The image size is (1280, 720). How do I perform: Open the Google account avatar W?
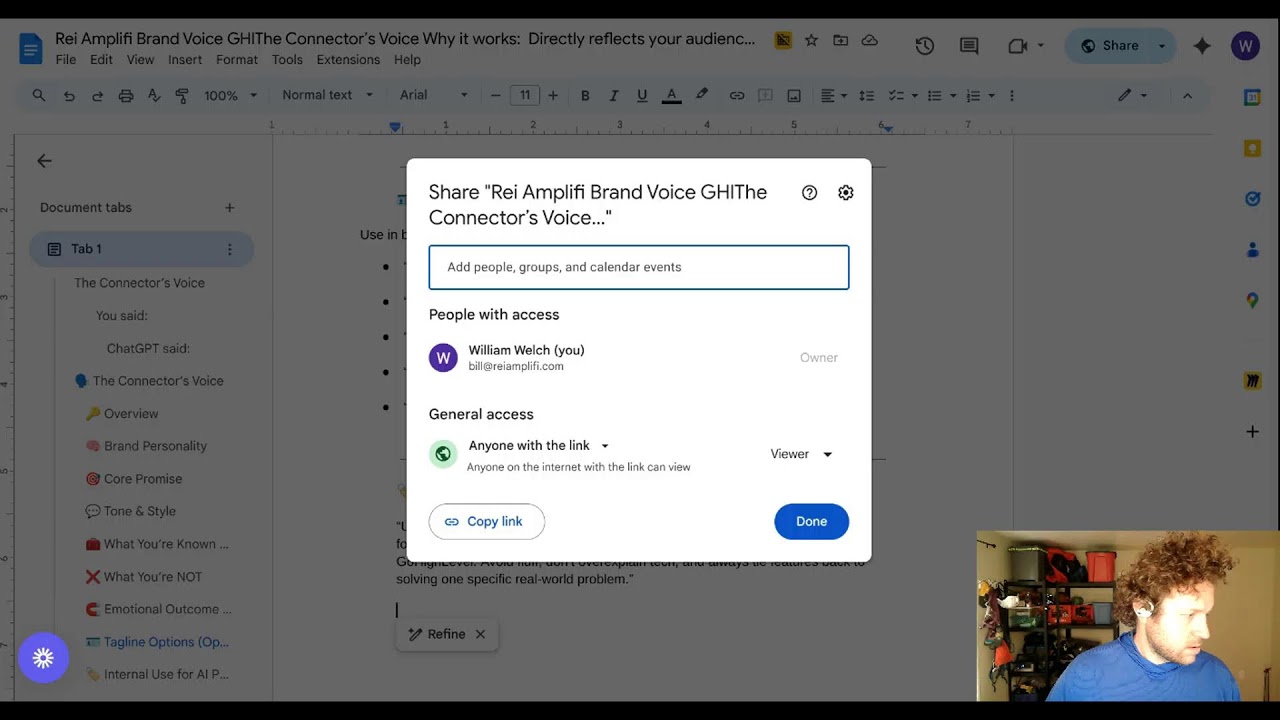point(1245,46)
